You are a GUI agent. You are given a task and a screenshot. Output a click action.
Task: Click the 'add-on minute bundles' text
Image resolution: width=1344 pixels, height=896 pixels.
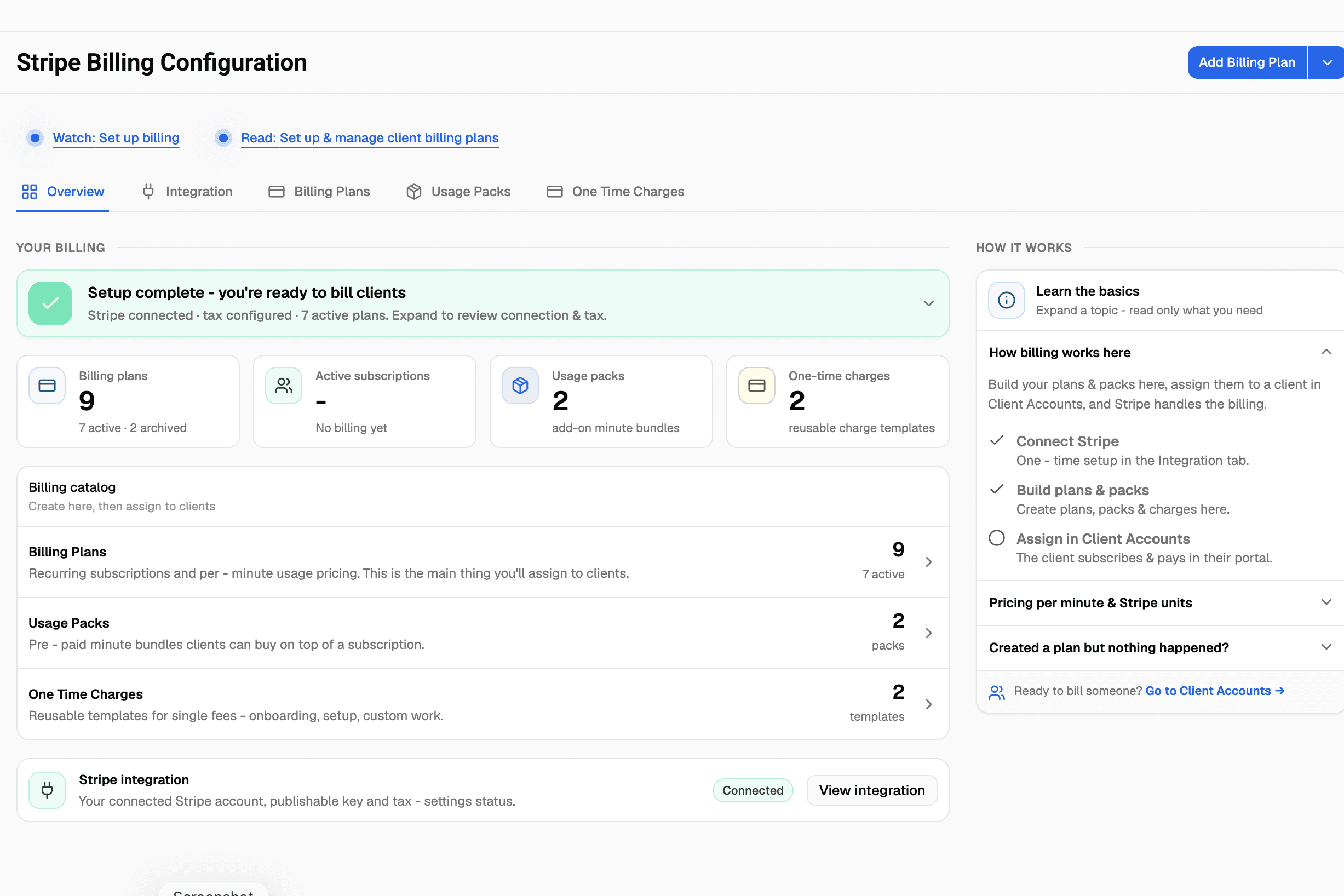(616, 428)
